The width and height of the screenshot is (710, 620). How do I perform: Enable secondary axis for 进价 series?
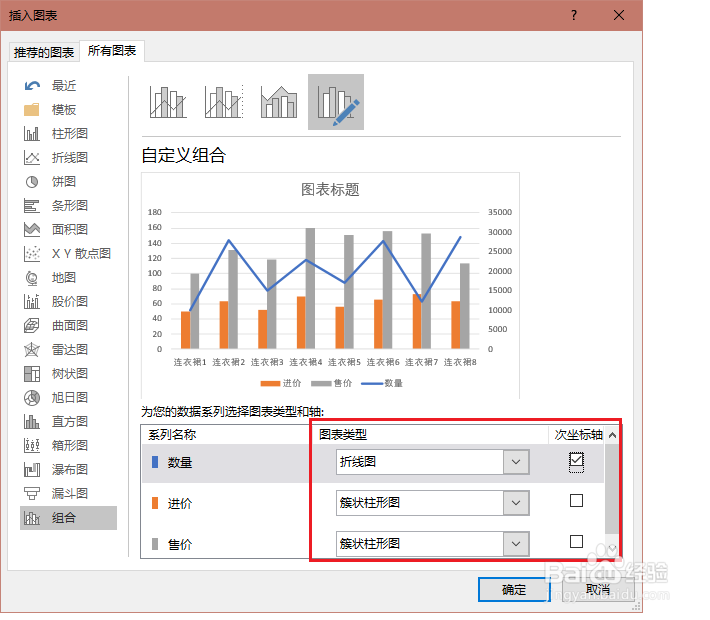click(576, 500)
